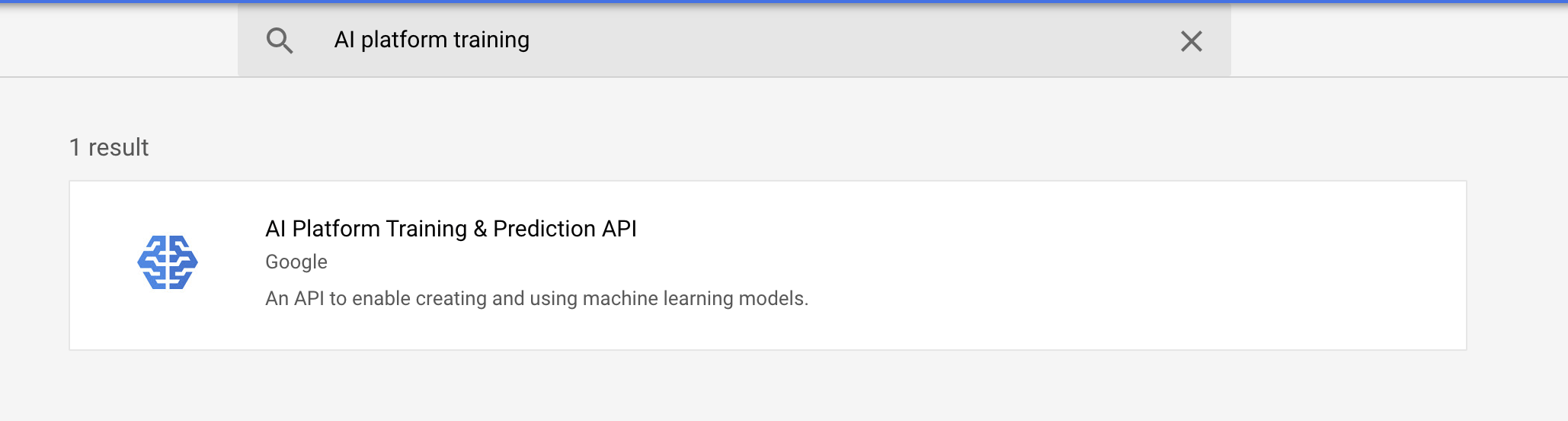Image resolution: width=1568 pixels, height=421 pixels.
Task: Click the API product icon thumbnail
Action: tap(168, 262)
